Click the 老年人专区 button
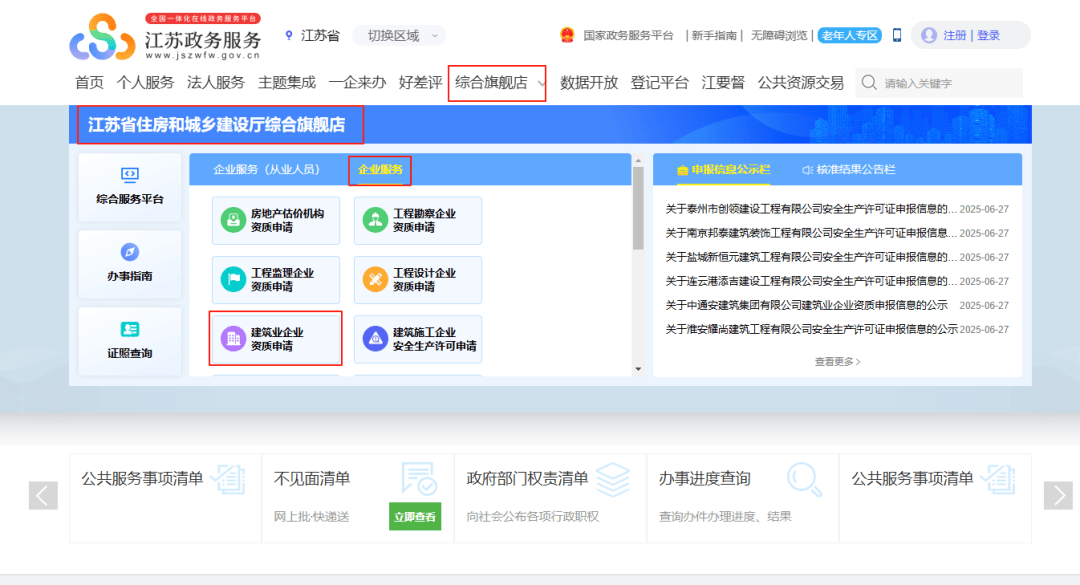This screenshot has height=585, width=1080. [850, 35]
